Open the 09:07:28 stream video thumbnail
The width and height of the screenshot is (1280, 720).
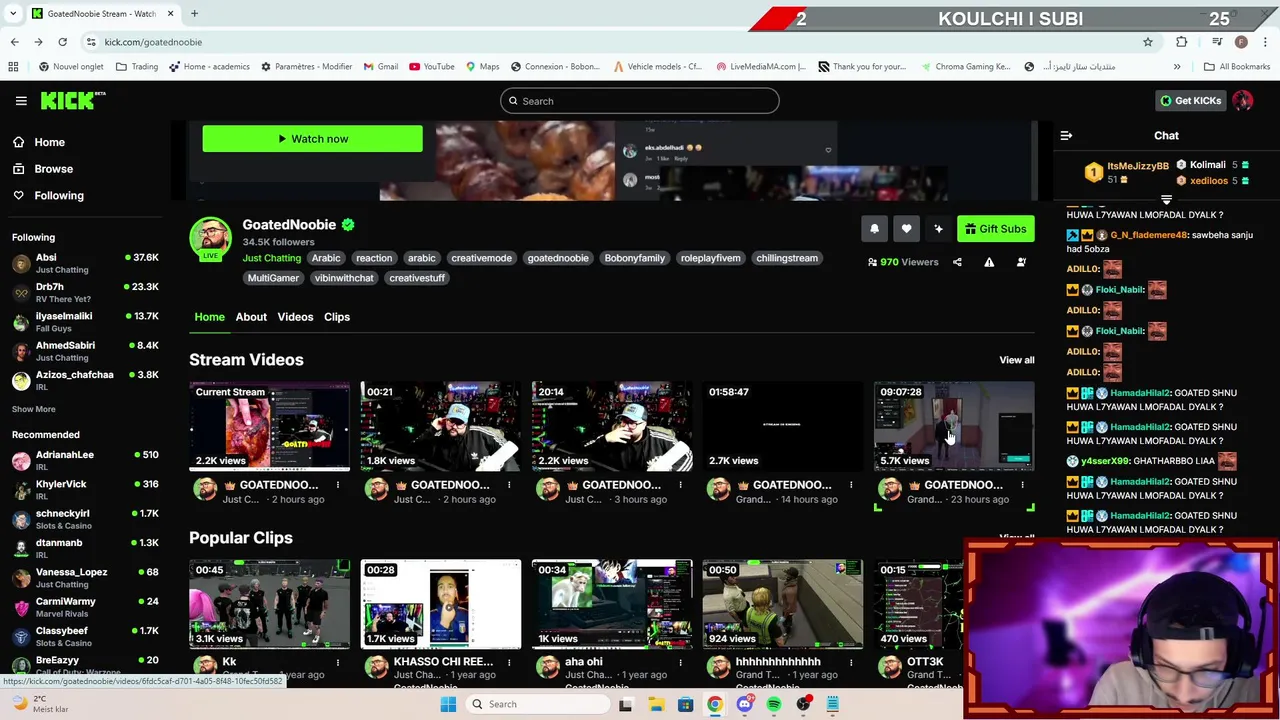[x=954, y=426]
